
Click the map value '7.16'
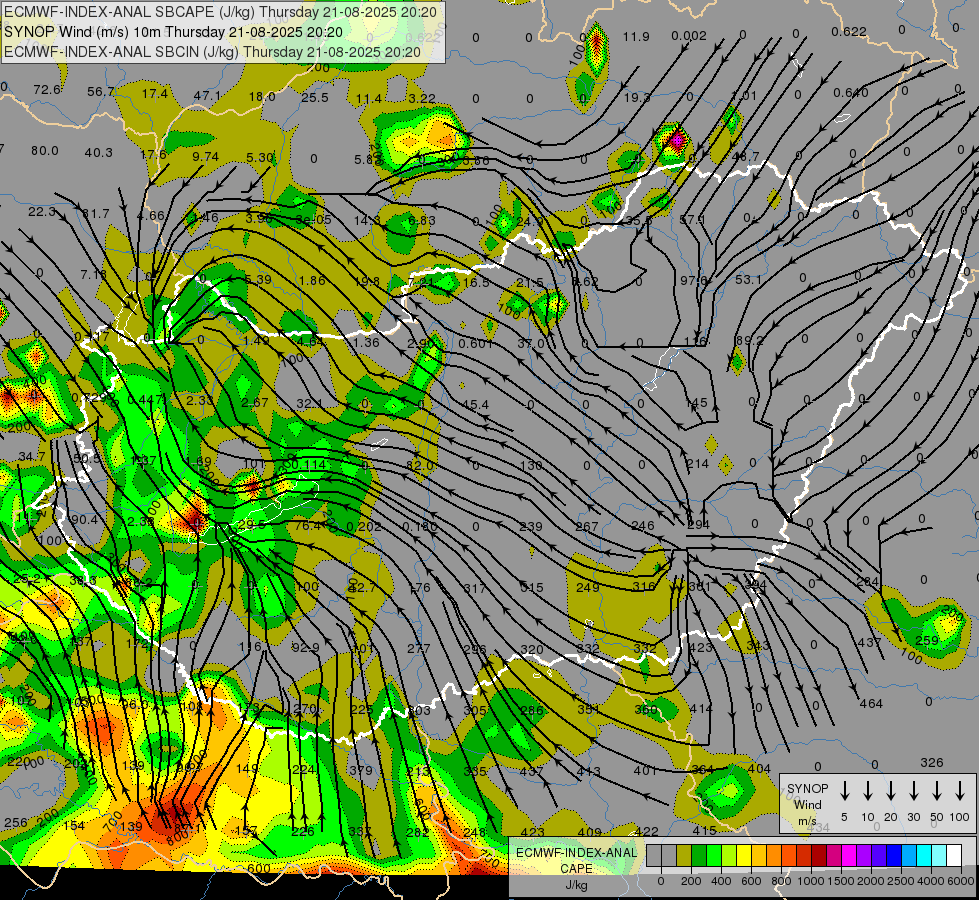click(94, 274)
